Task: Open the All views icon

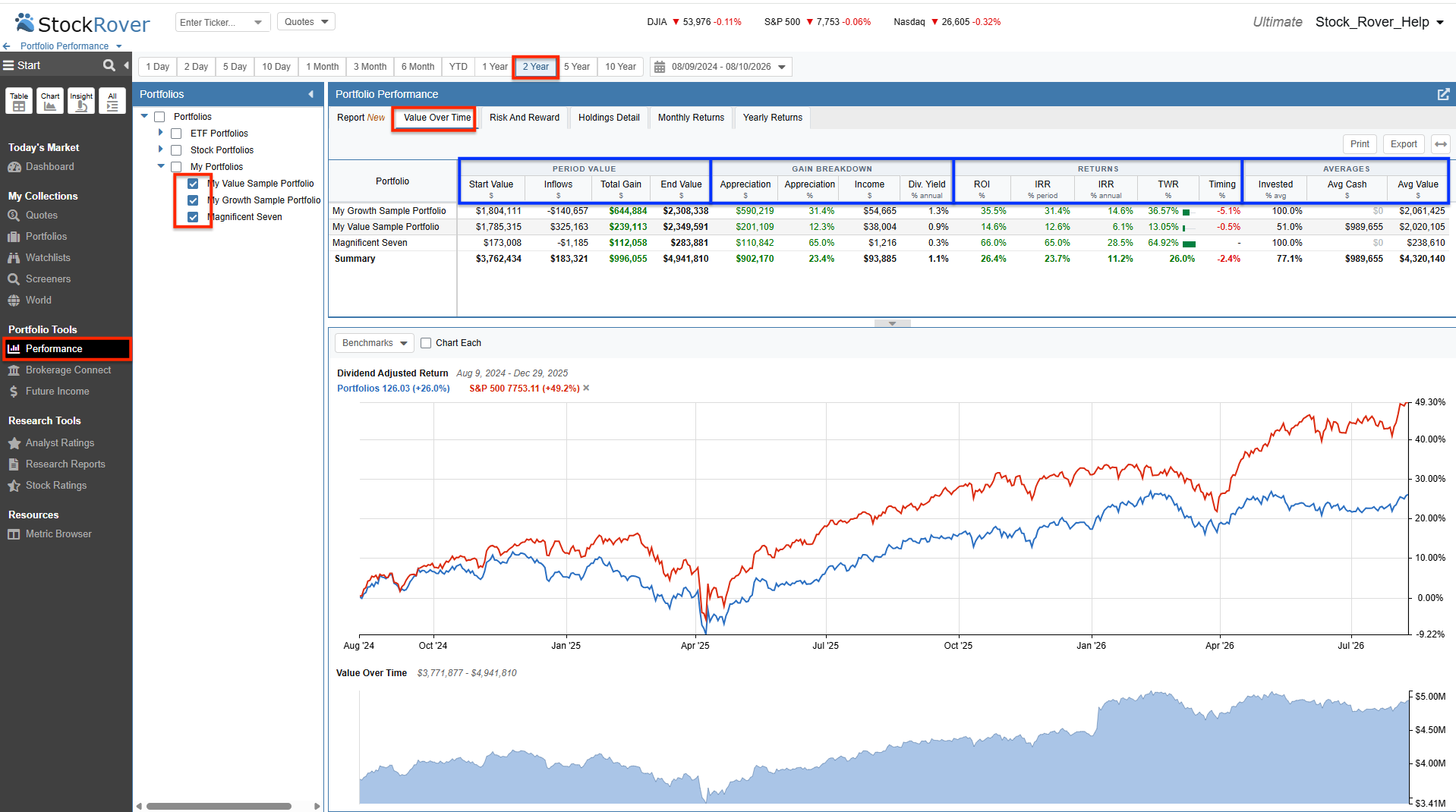Action: click(x=112, y=101)
